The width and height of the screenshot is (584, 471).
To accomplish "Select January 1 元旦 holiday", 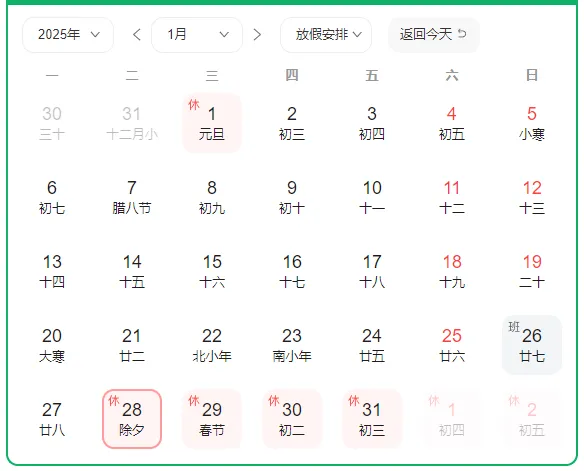I will [212, 123].
